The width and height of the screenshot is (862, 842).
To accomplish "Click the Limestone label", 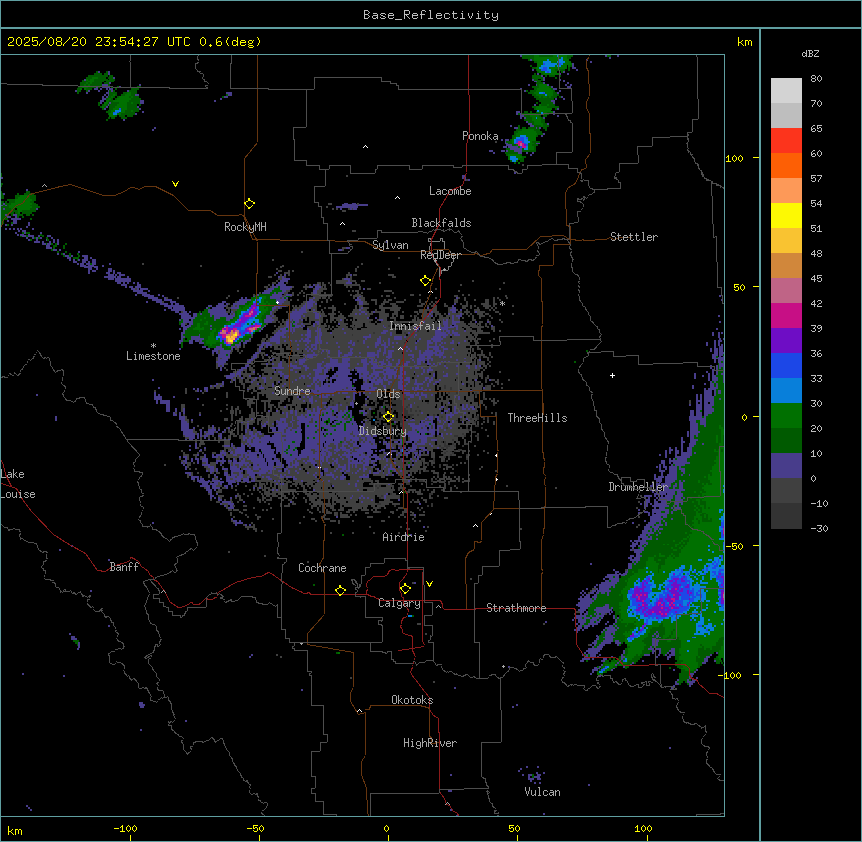I will (153, 356).
